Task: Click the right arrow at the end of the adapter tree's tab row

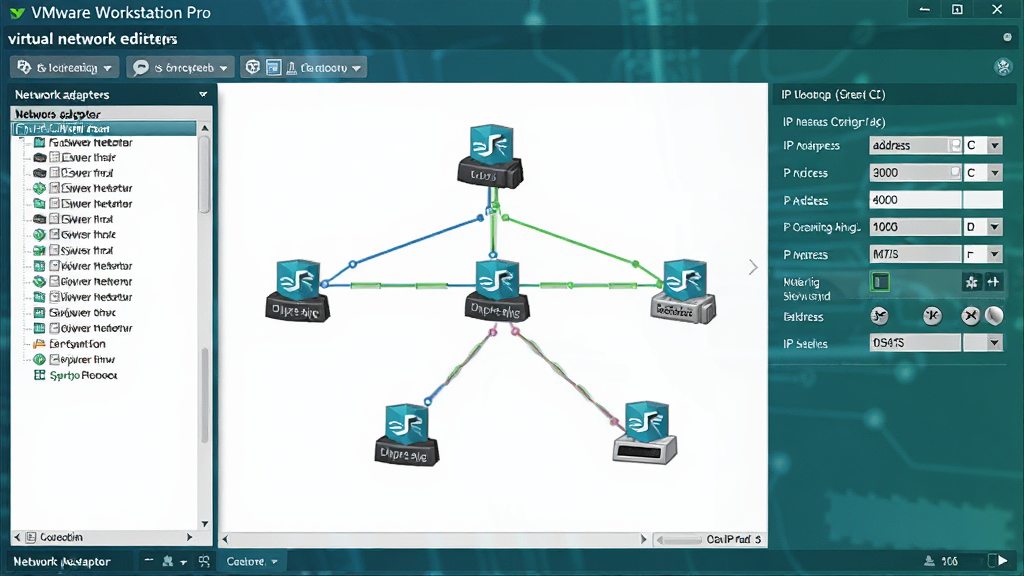Action: pos(189,537)
